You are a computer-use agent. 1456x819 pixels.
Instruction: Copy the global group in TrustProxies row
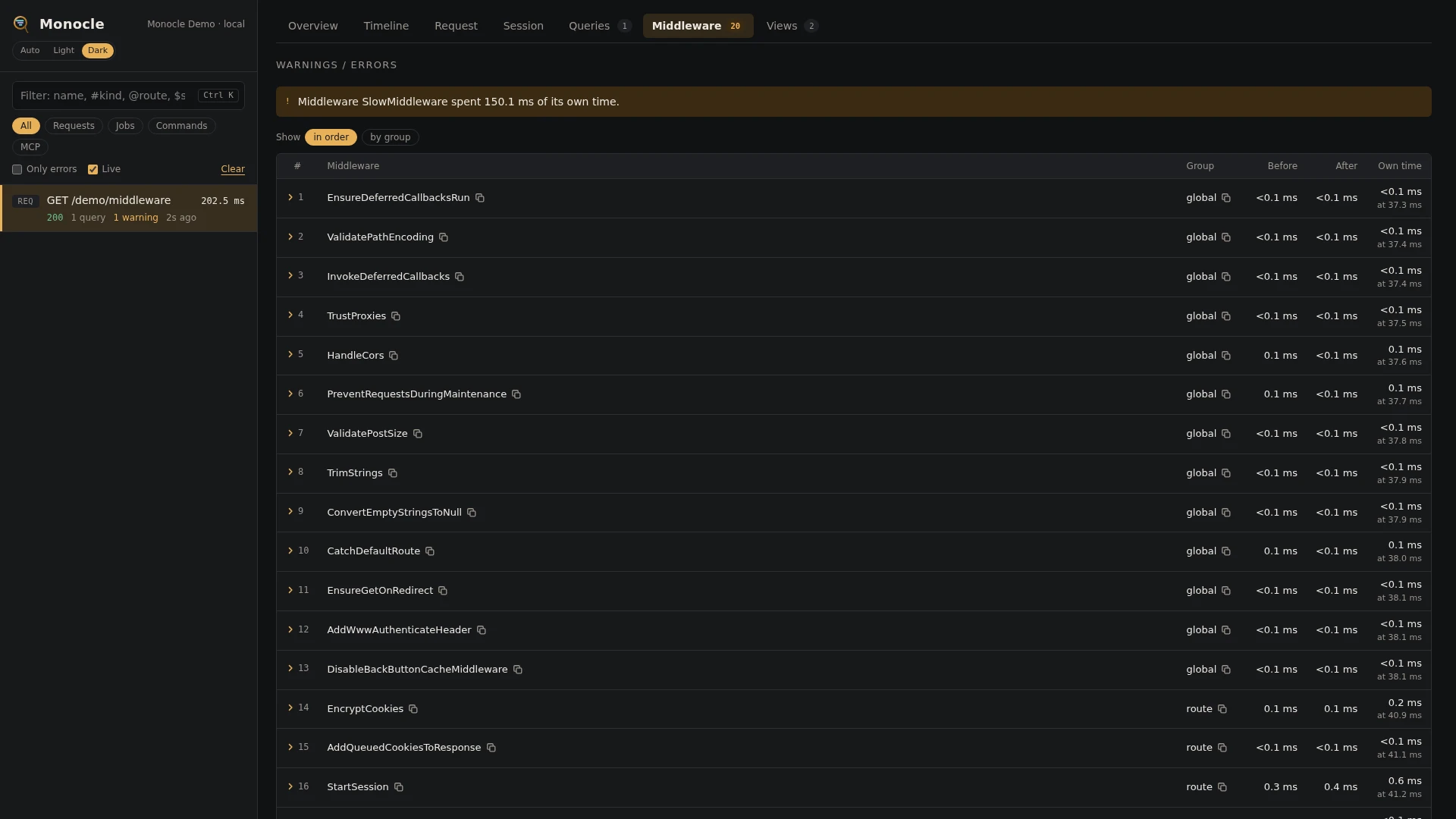tap(1226, 316)
